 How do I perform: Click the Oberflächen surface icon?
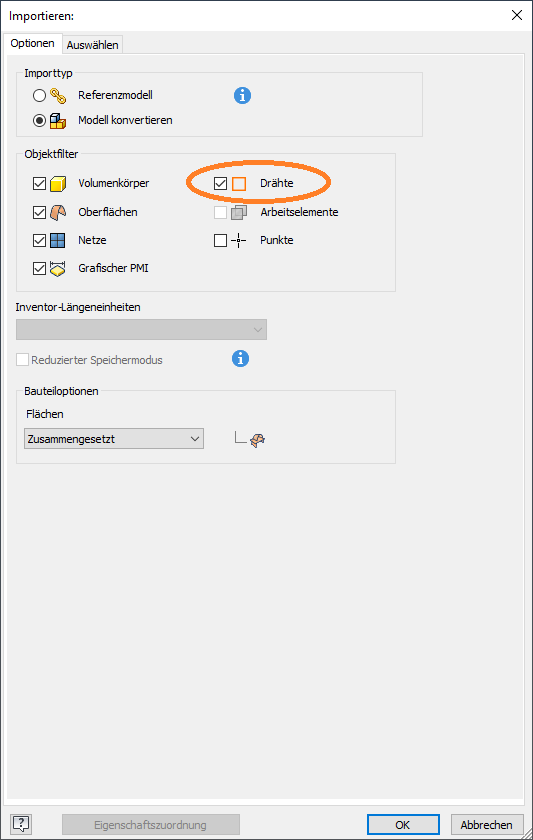pos(58,213)
